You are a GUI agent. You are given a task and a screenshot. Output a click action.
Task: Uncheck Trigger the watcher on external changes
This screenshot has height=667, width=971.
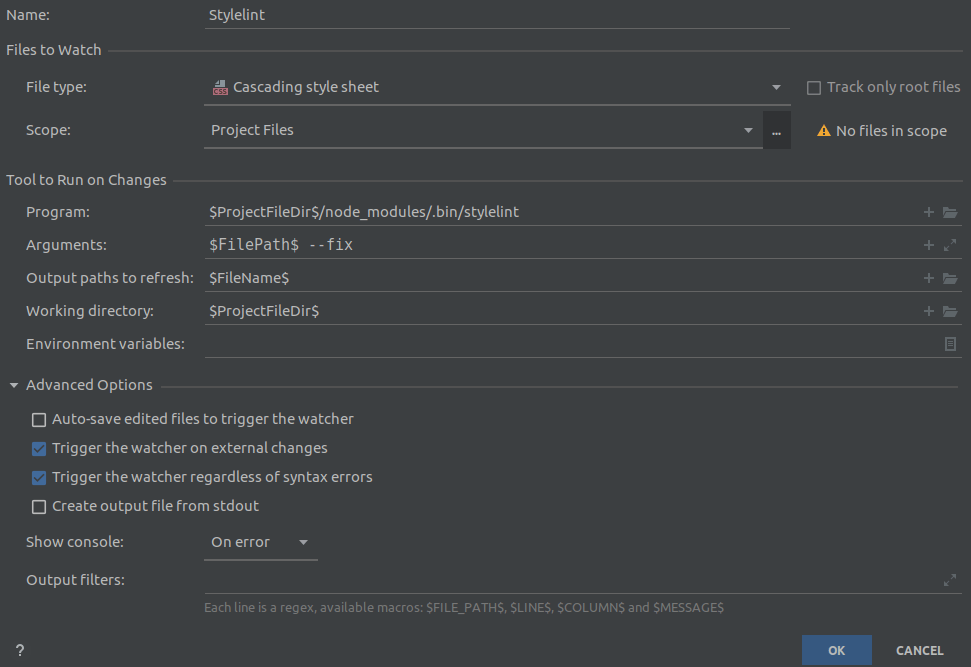pos(39,448)
